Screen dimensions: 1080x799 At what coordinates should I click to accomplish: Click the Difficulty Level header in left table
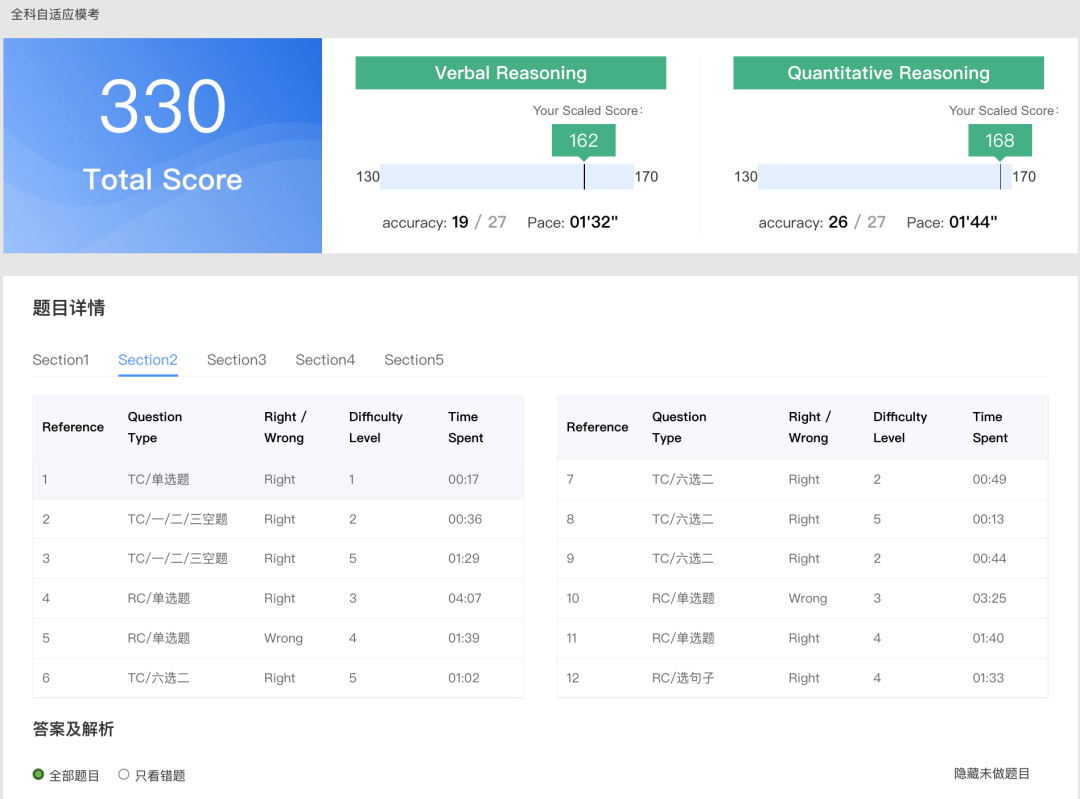[375, 427]
